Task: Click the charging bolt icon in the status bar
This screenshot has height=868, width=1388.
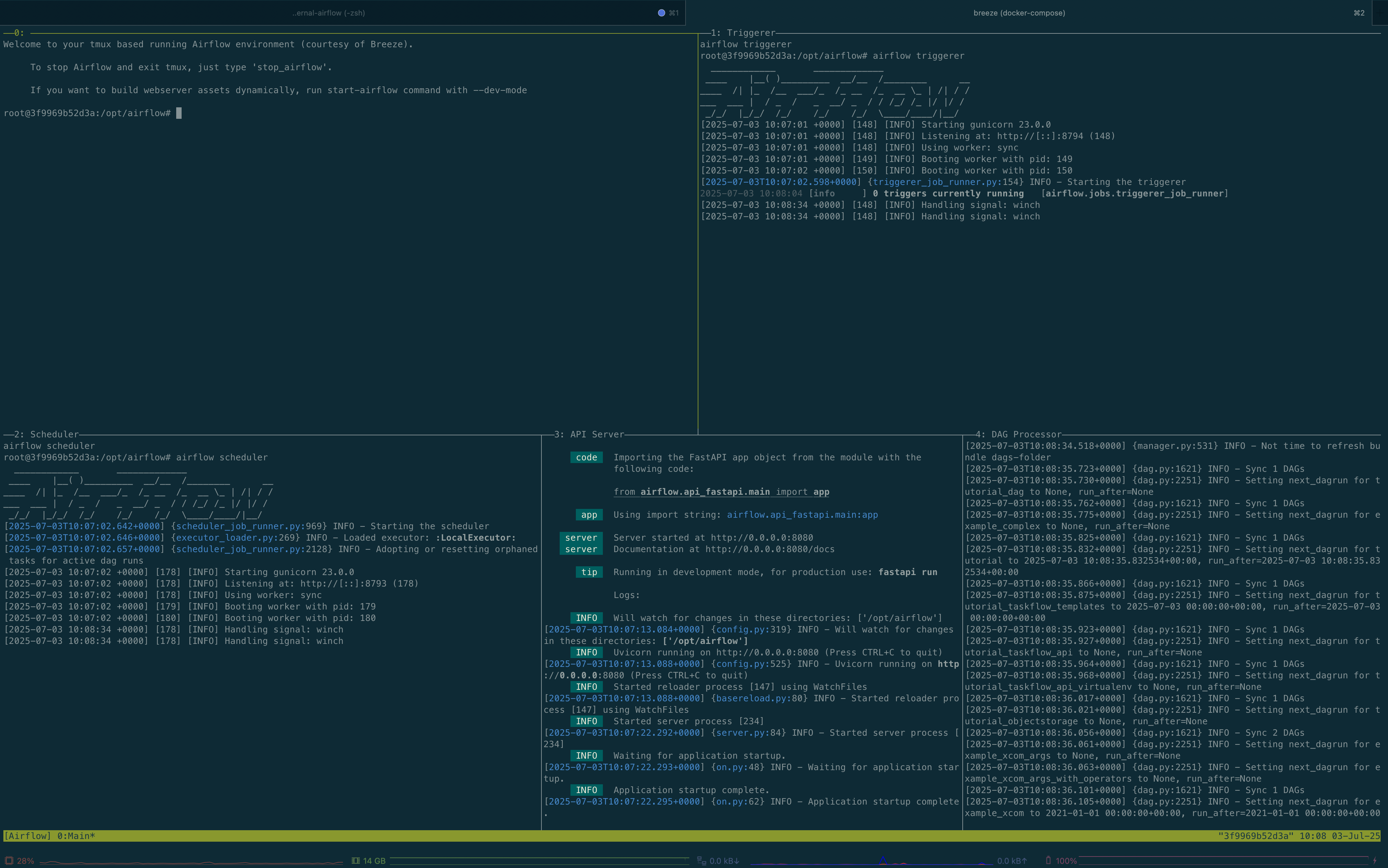Action: pyautogui.click(x=1375, y=861)
